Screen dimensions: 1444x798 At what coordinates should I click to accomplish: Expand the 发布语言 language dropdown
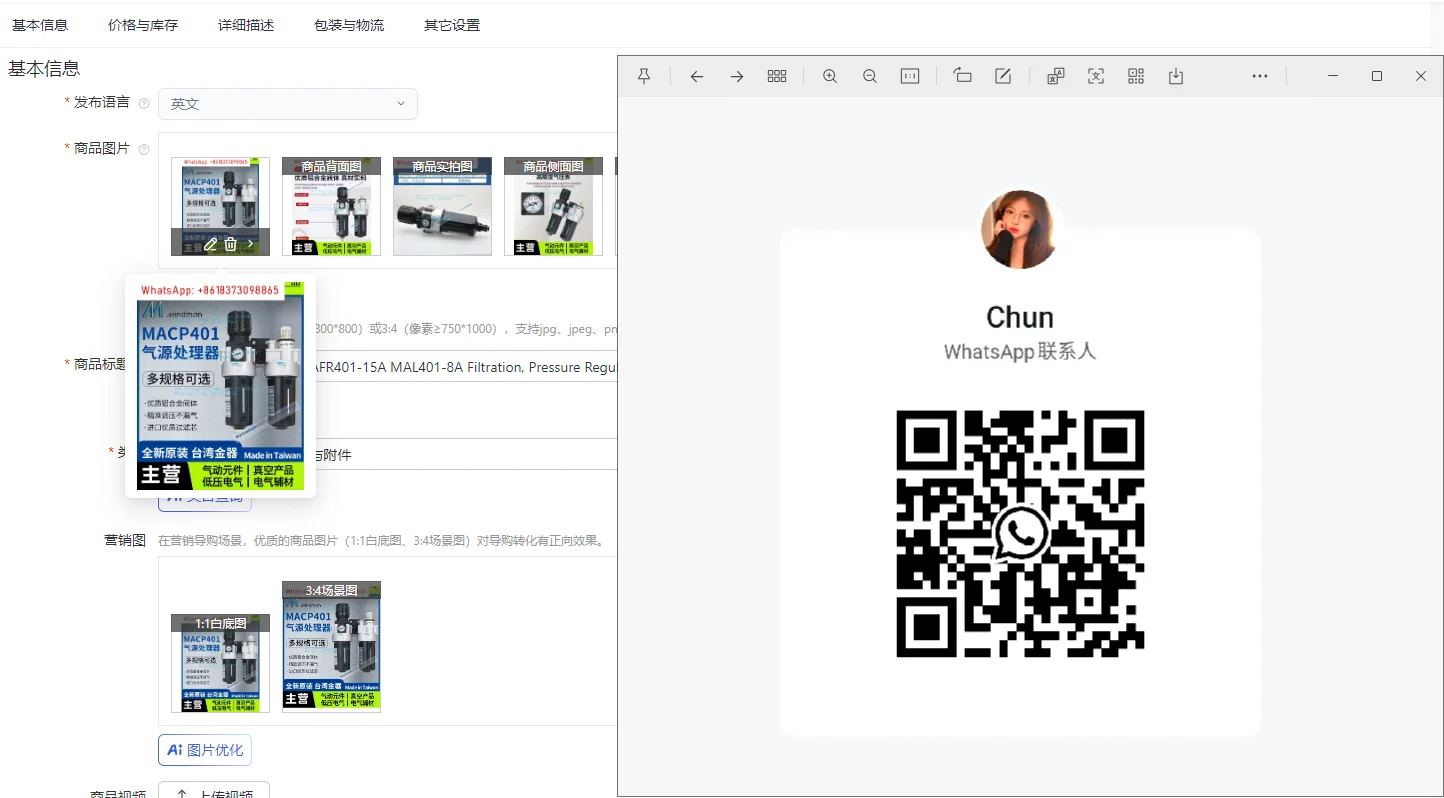click(x=288, y=104)
